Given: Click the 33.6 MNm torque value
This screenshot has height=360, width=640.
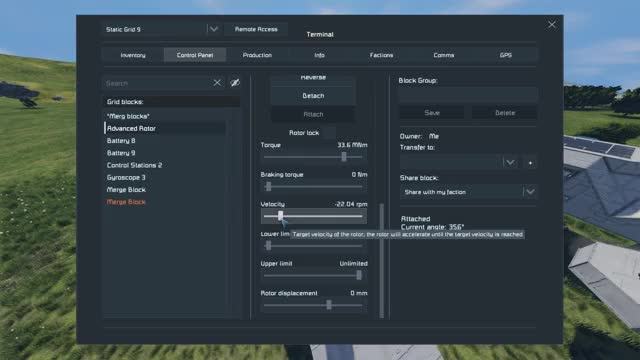Looking at the screenshot, I should pyautogui.click(x=352, y=145).
